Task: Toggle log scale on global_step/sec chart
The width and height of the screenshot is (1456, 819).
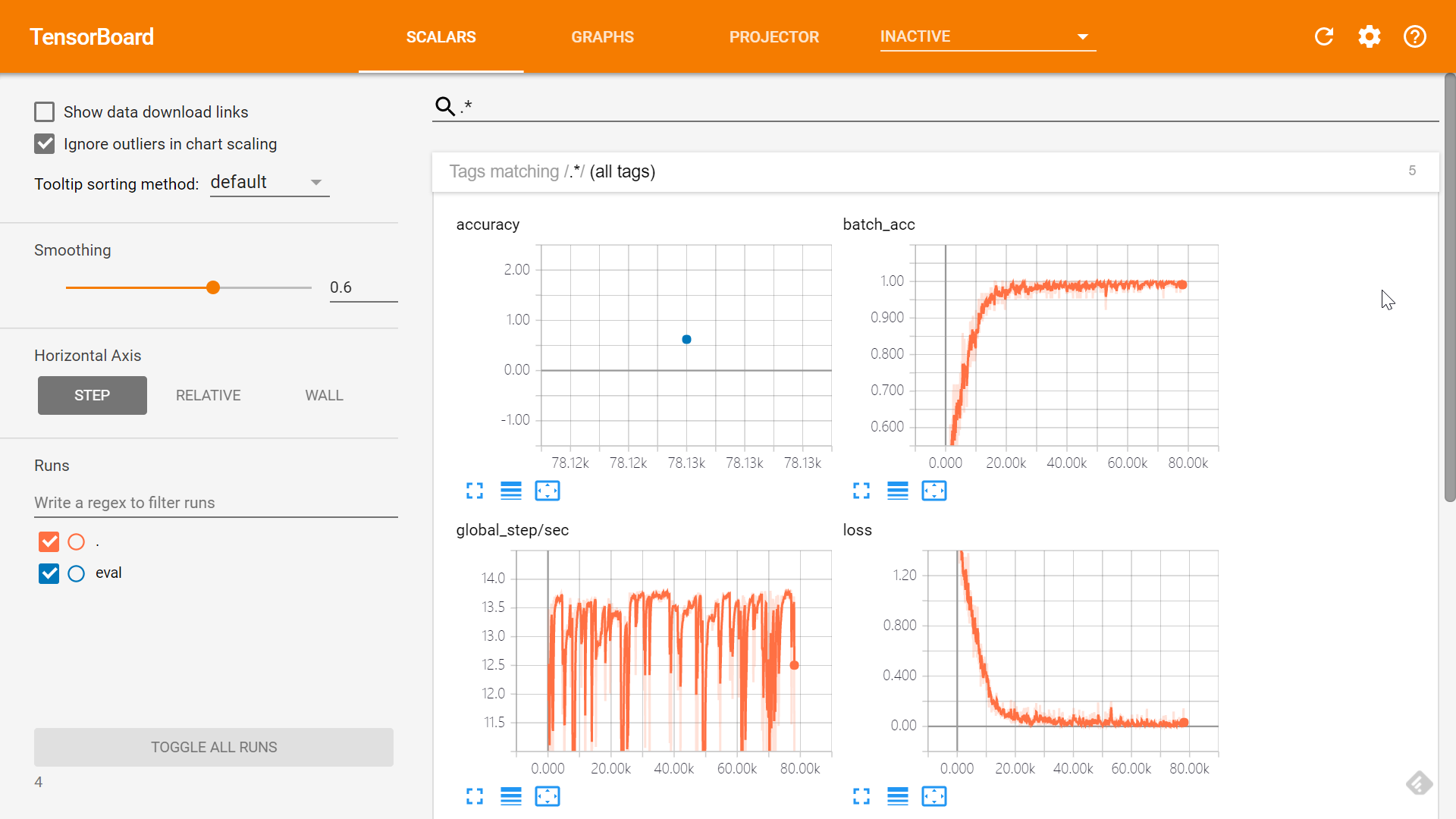Action: (x=511, y=796)
